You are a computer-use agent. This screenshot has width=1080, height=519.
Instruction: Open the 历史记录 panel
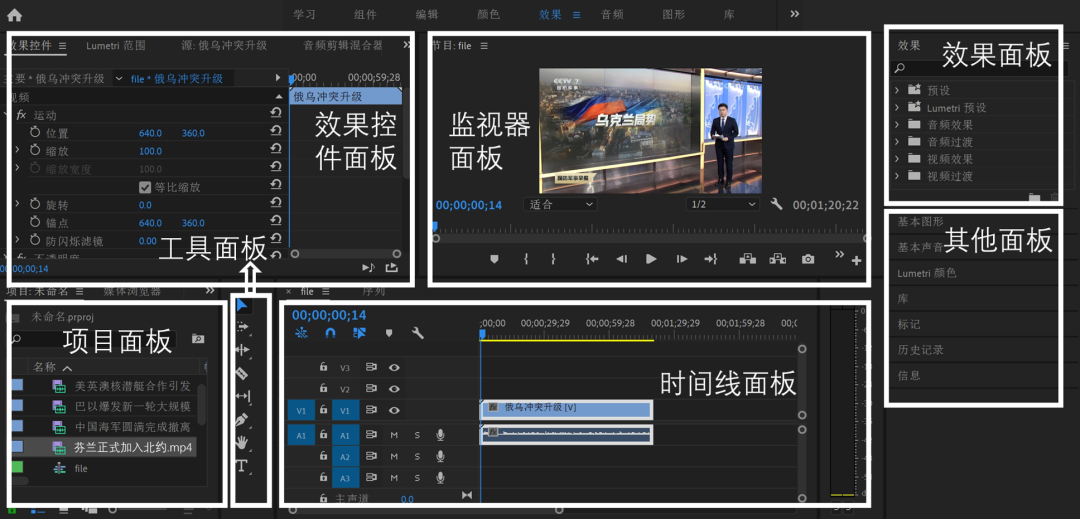[x=920, y=350]
